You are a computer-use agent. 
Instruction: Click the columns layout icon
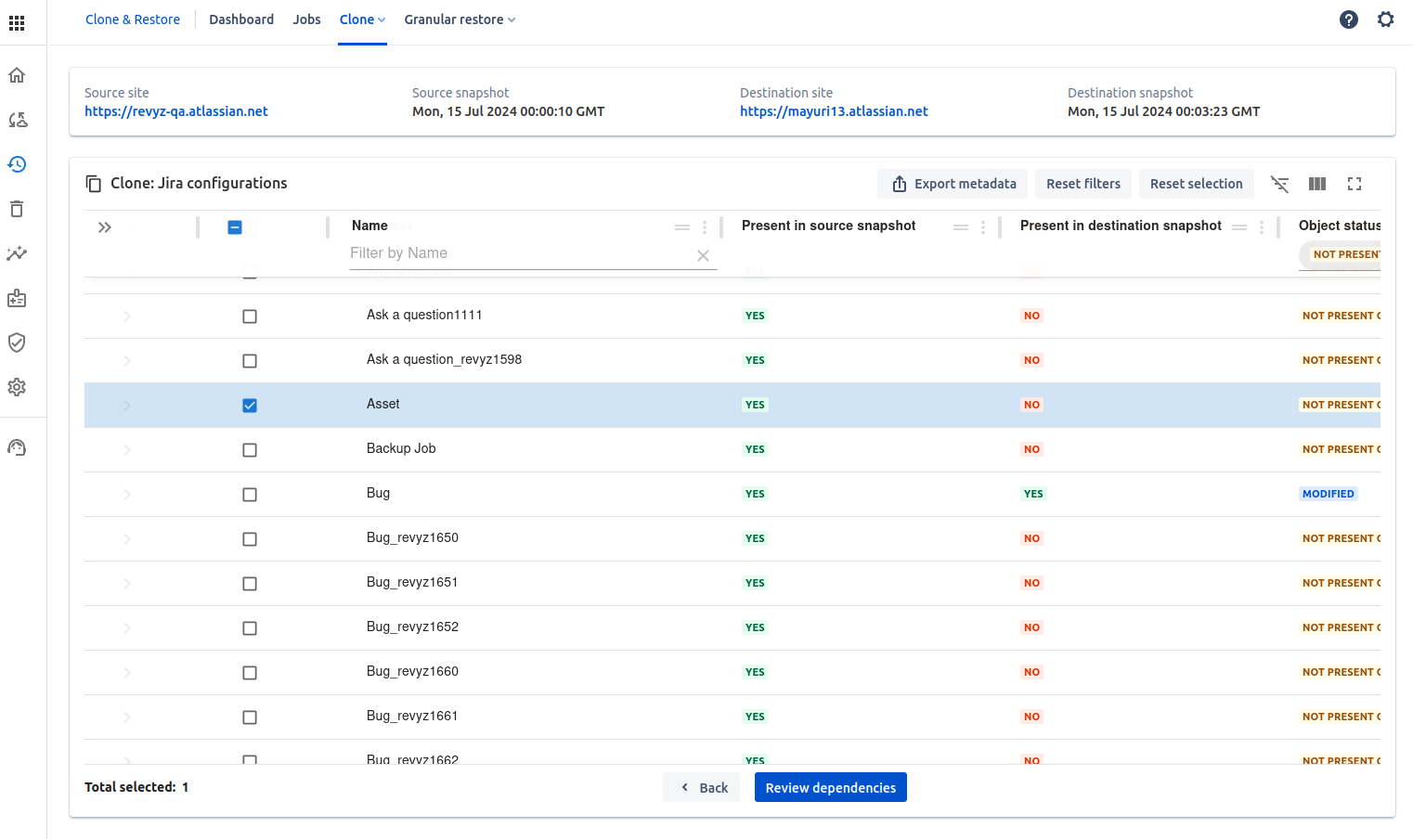(1317, 184)
